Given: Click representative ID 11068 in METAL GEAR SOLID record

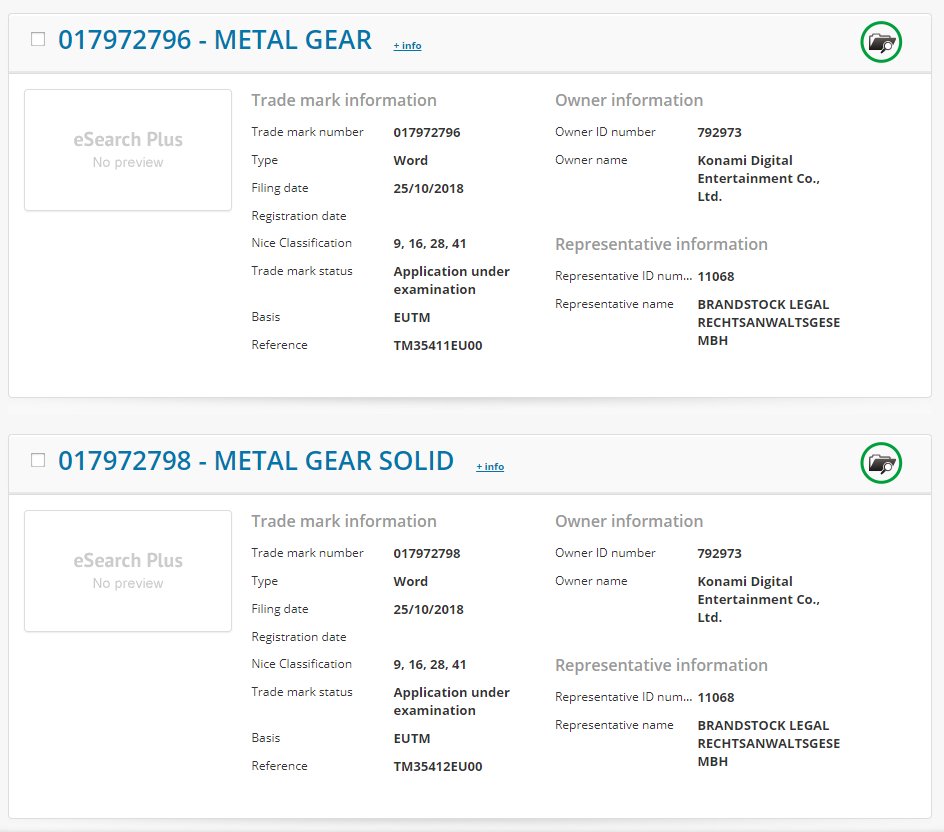Looking at the screenshot, I should 716,698.
